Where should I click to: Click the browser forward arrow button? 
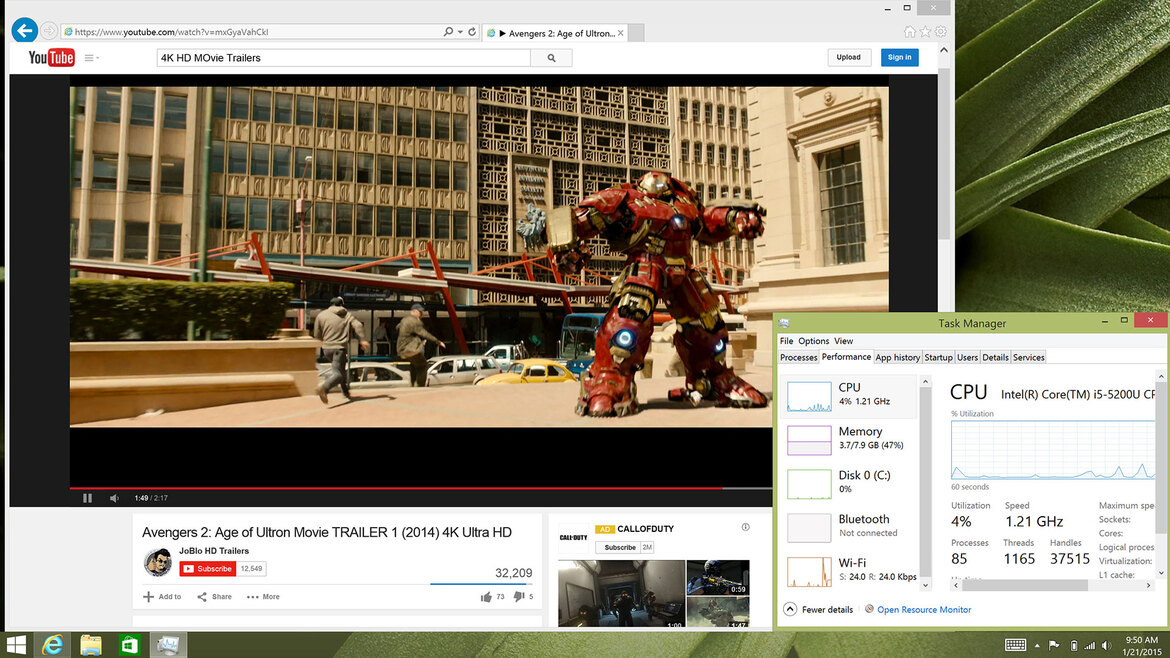tap(49, 31)
